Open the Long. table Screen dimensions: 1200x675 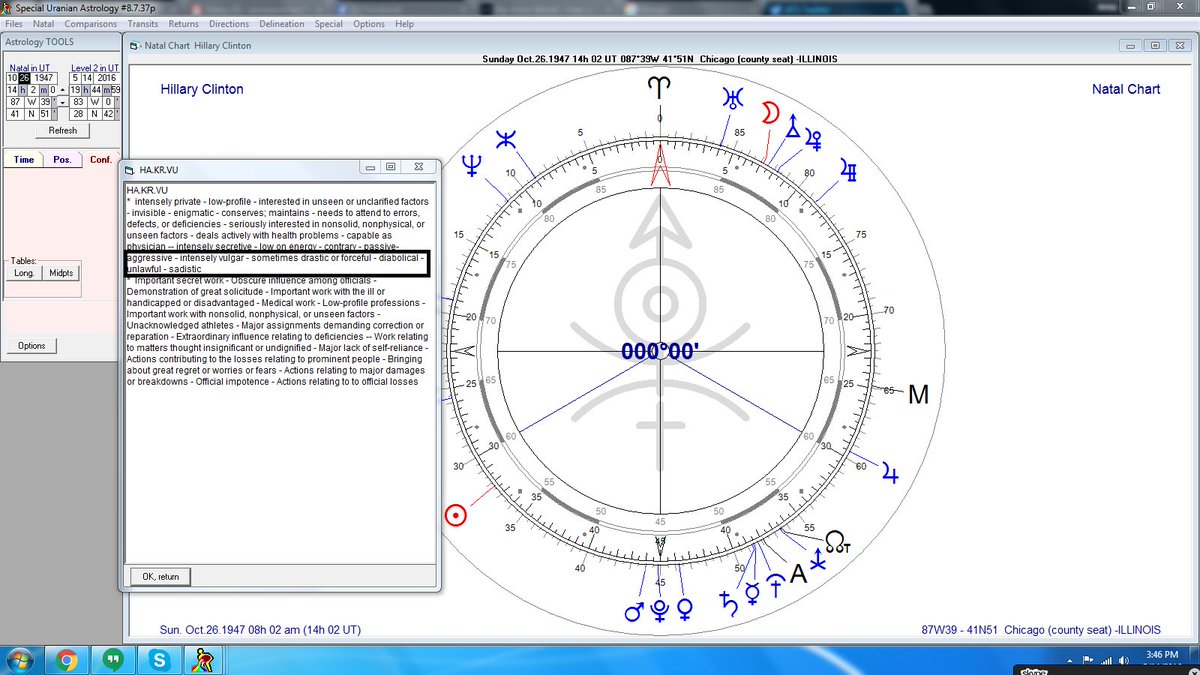[x=25, y=273]
